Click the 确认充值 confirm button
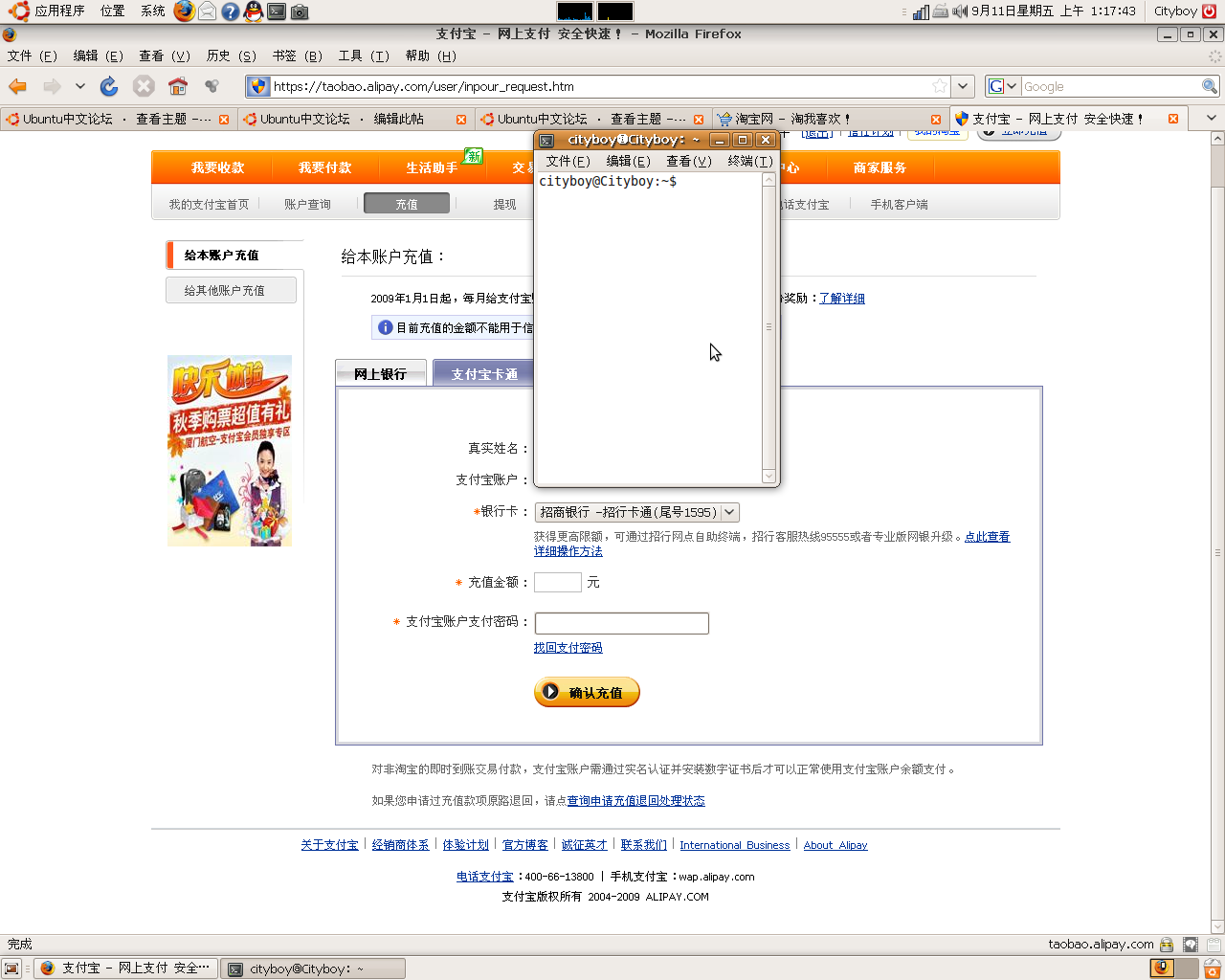The height and width of the screenshot is (980, 1225). (587, 692)
